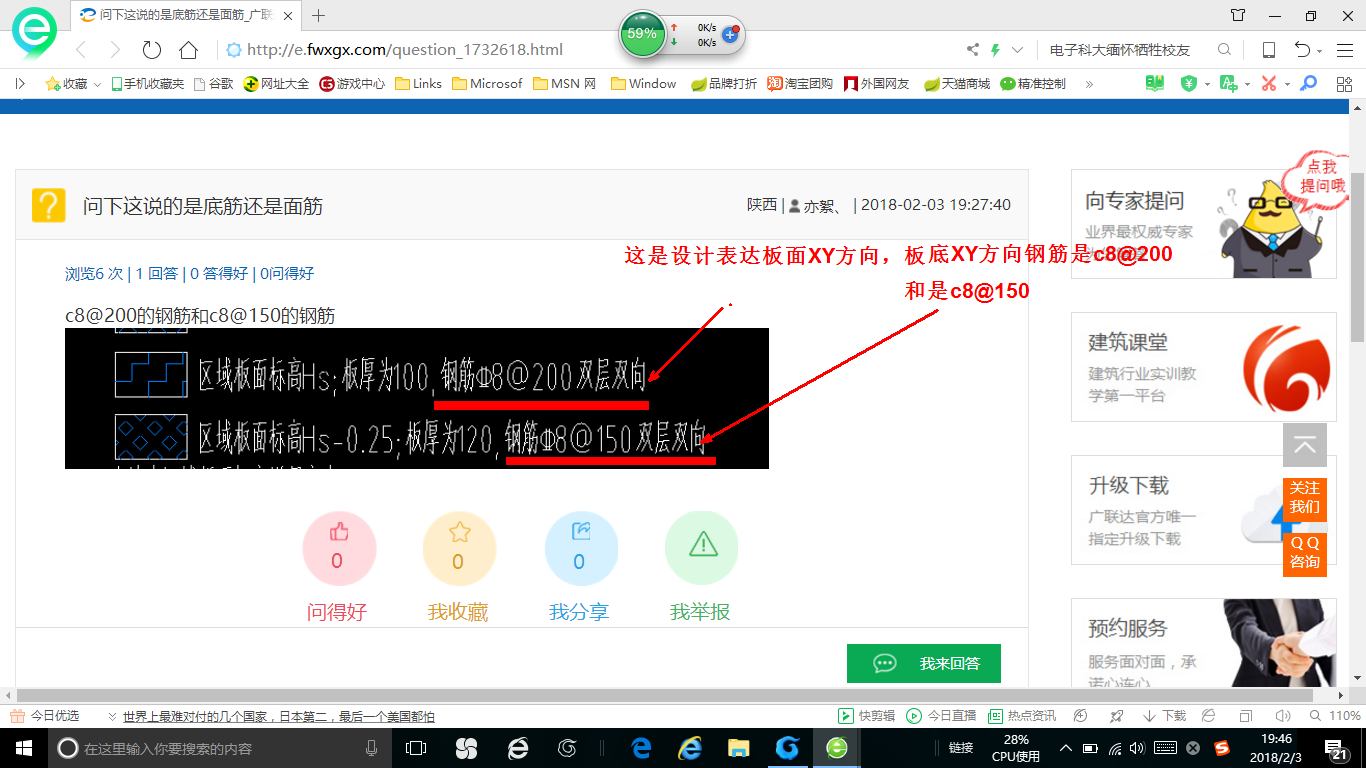This screenshot has height=768, width=1366.
Task: Open the 向专家提问 sidebar card
Action: point(1203,223)
